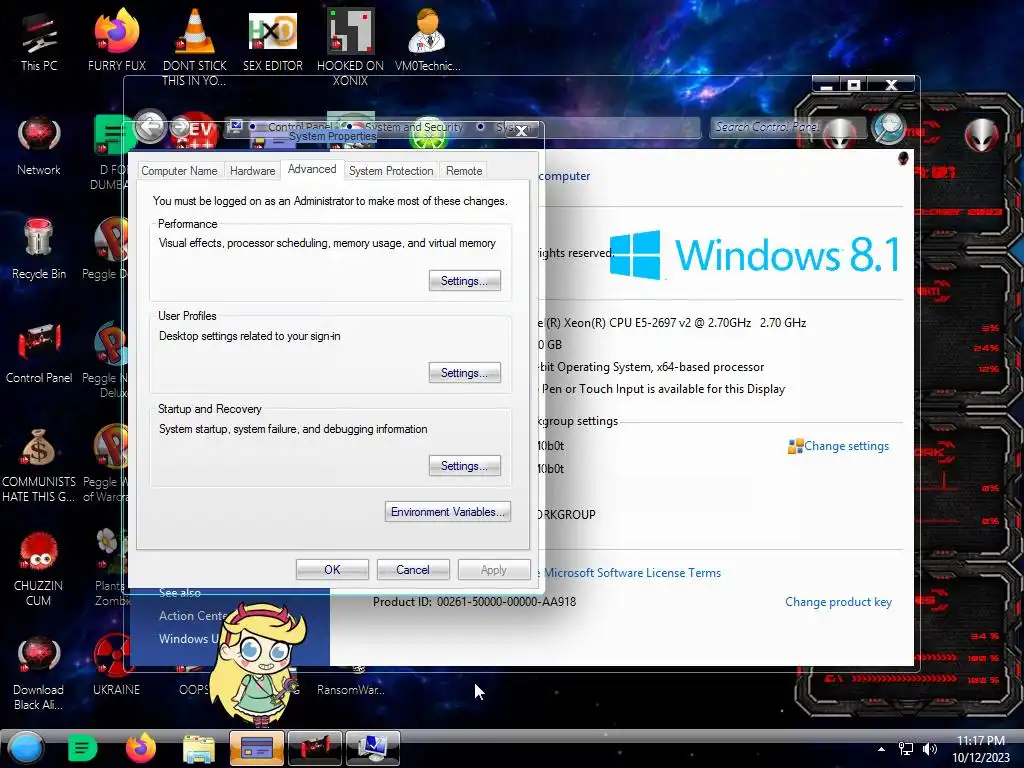Open the volume speaker tray icon
Viewport: 1024px width, 768px height.
[929, 749]
